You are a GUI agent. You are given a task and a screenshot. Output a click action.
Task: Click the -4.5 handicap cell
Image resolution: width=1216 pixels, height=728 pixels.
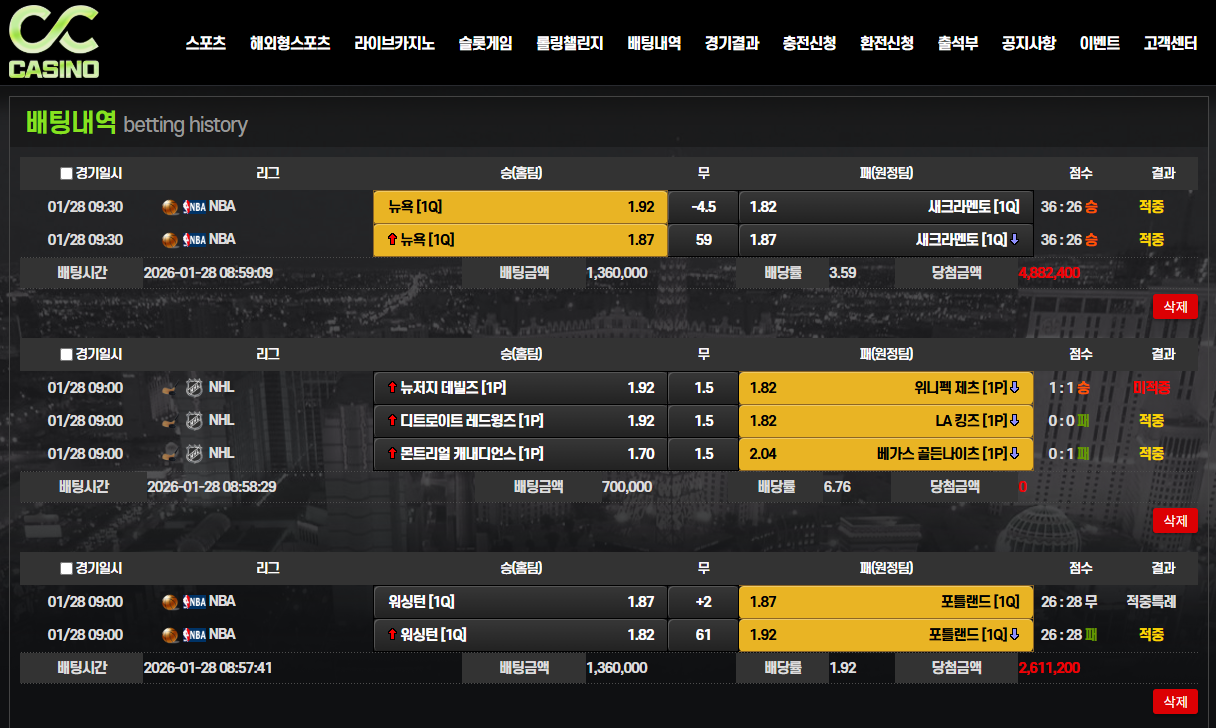click(x=703, y=207)
